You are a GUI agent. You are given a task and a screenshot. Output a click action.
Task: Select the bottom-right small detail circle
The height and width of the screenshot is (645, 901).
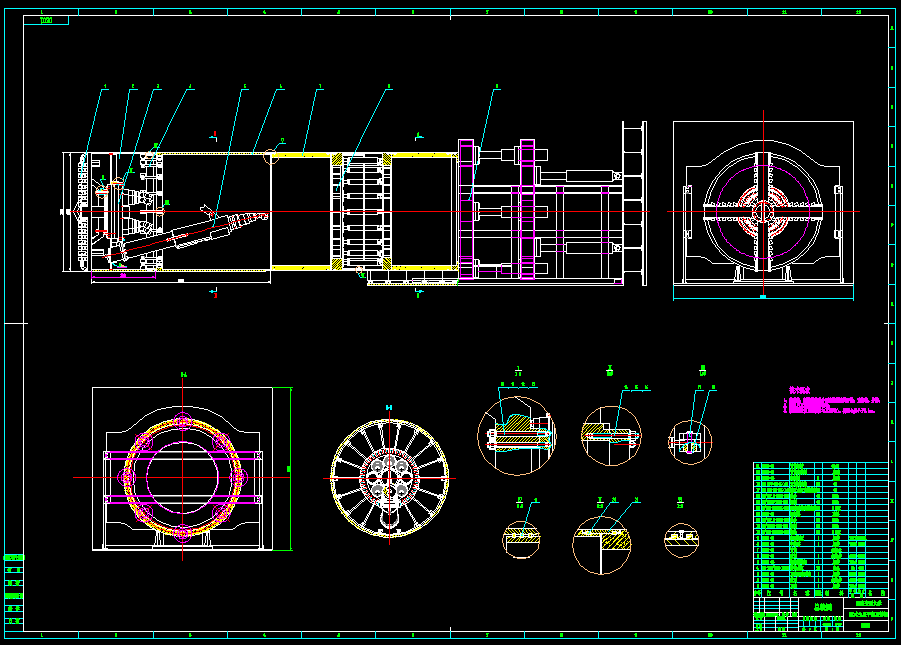681,540
